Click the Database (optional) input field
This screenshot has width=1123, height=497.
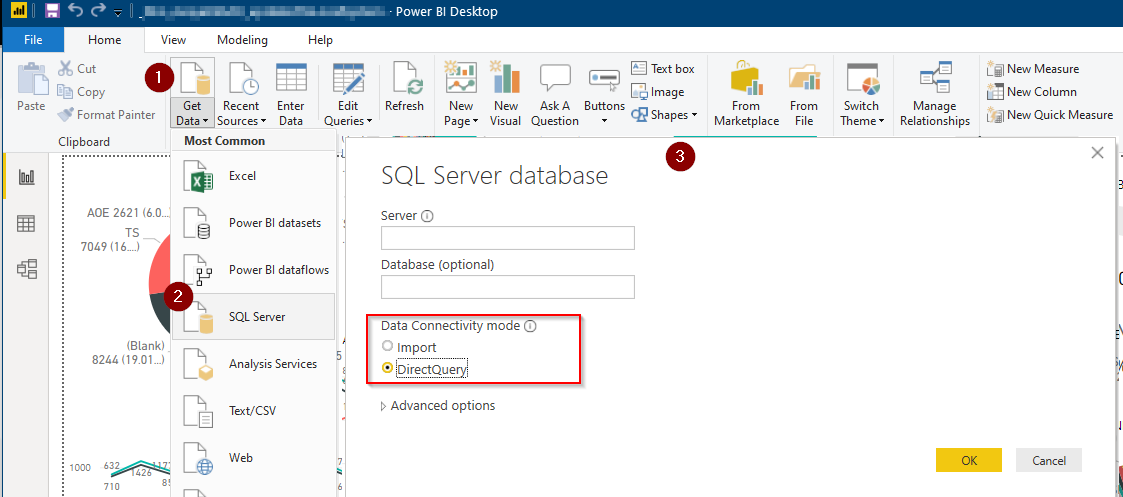pyautogui.click(x=508, y=286)
